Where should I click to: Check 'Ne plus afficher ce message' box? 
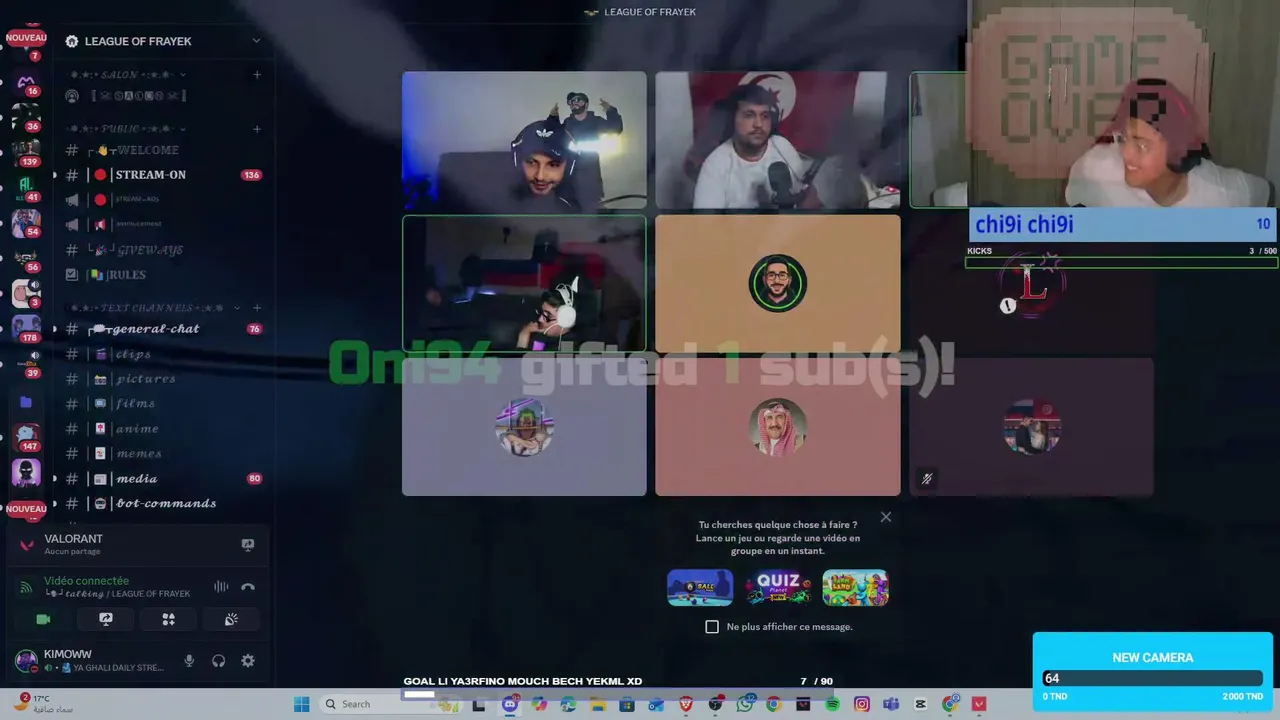(712, 627)
